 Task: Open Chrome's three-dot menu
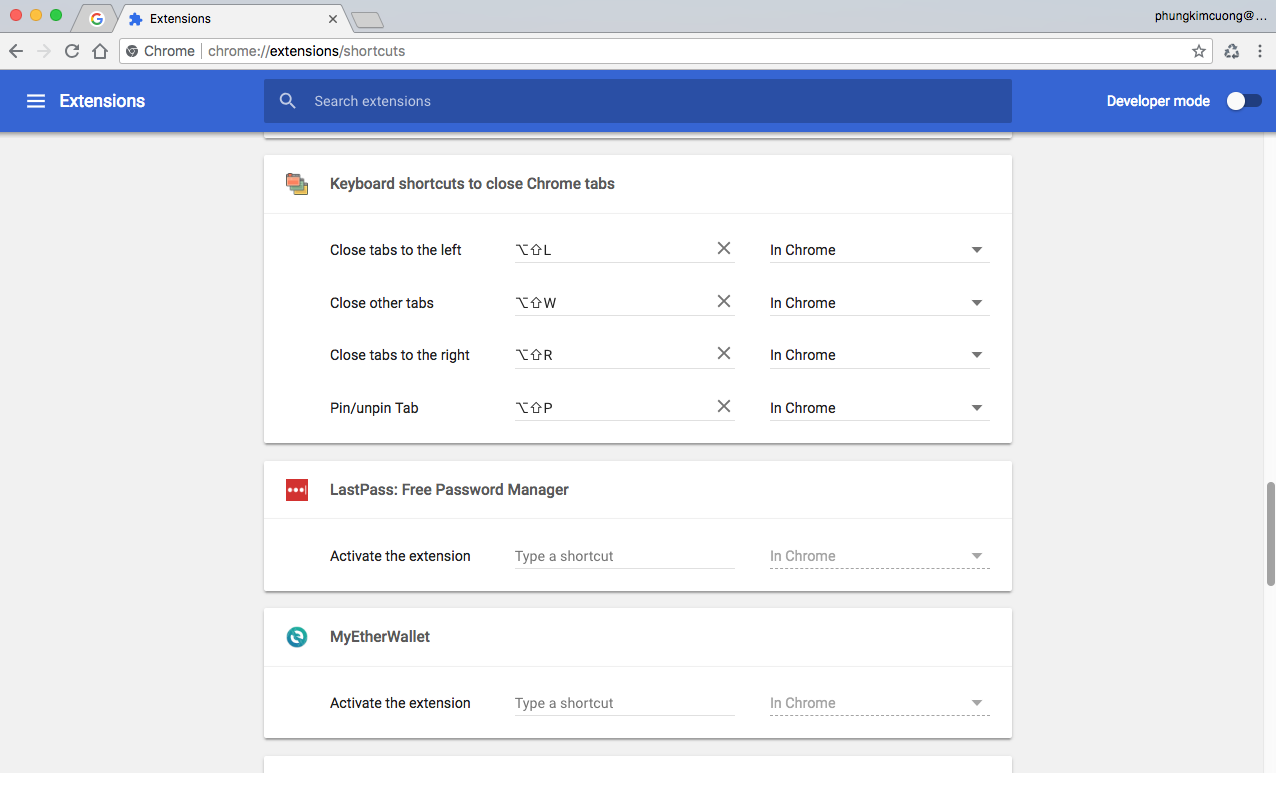1260,51
